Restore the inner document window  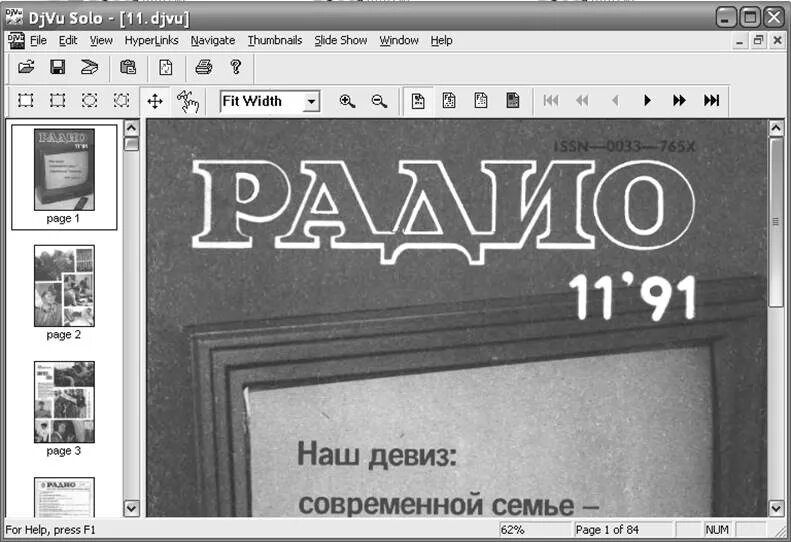coord(758,41)
